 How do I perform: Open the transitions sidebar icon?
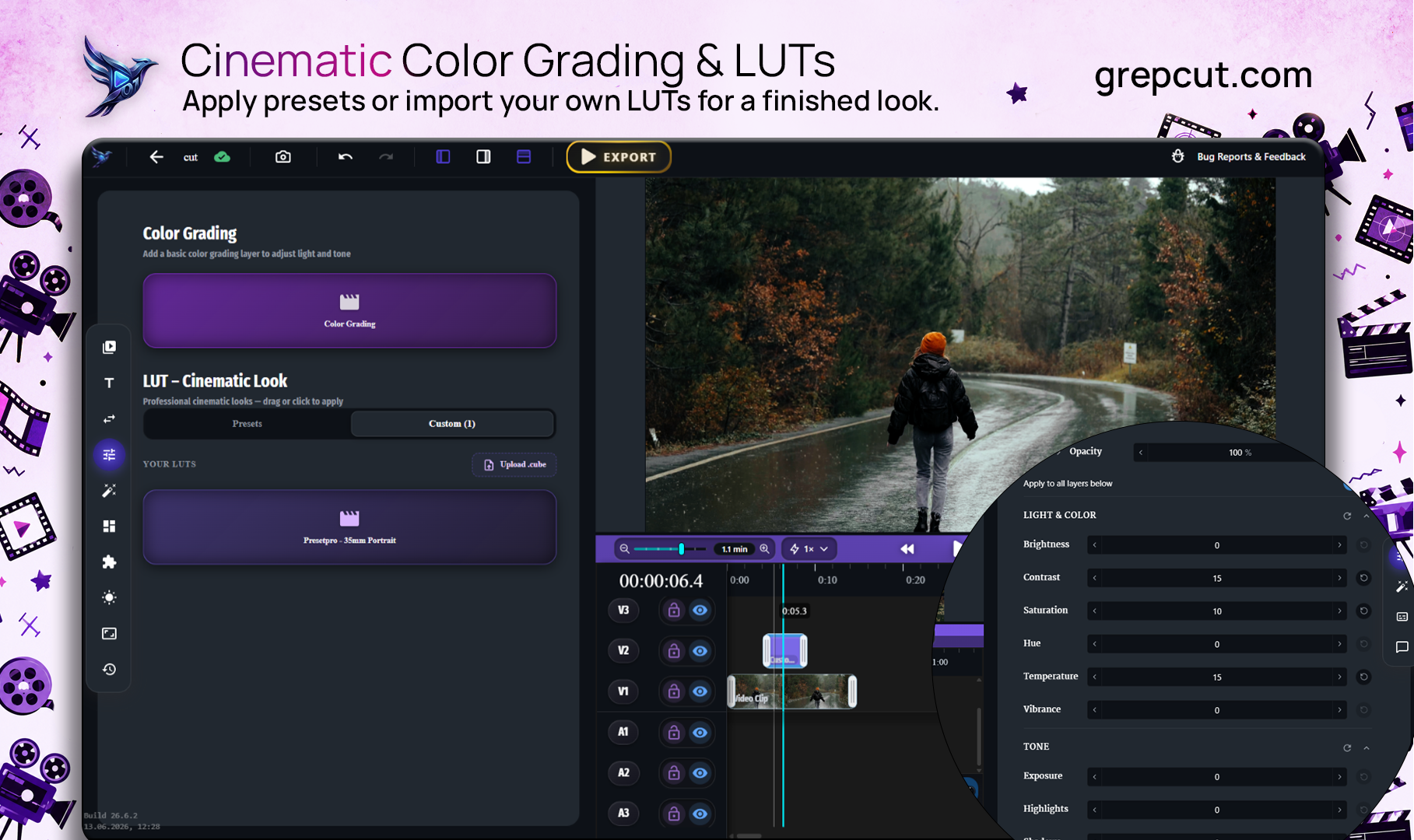(109, 418)
